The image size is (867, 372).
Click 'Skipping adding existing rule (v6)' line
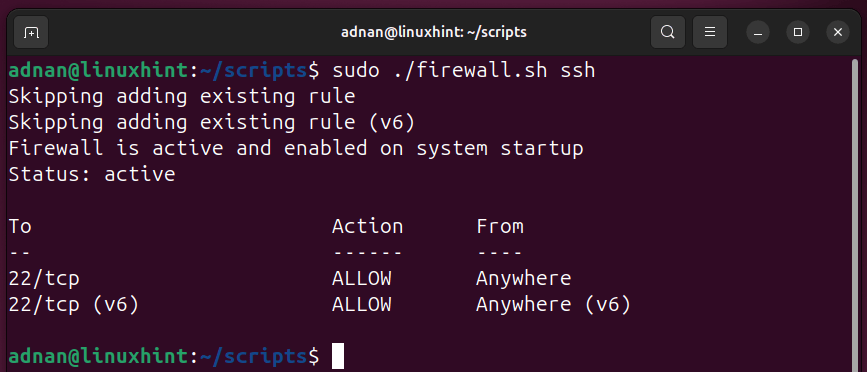pyautogui.click(x=211, y=123)
